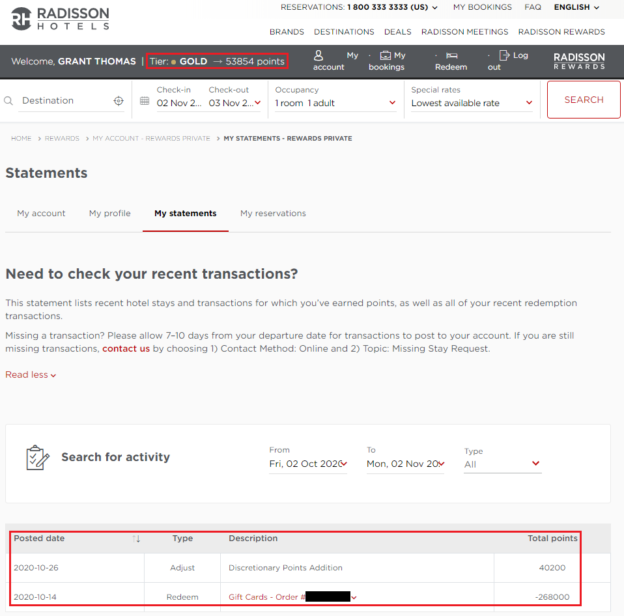
Task: Click the GOLD tier label
Action: pos(193,61)
